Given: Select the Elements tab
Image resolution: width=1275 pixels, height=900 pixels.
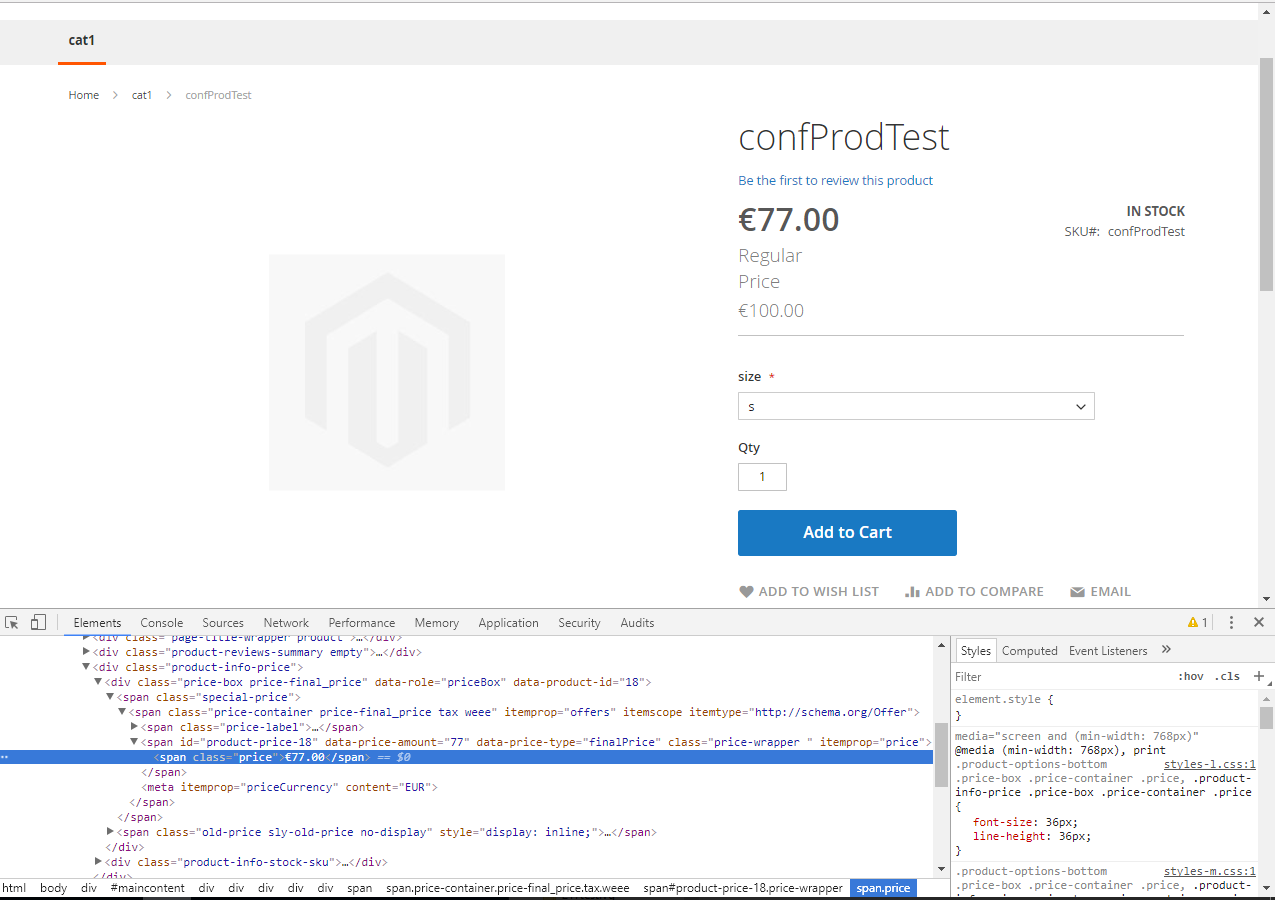Looking at the screenshot, I should [x=97, y=622].
